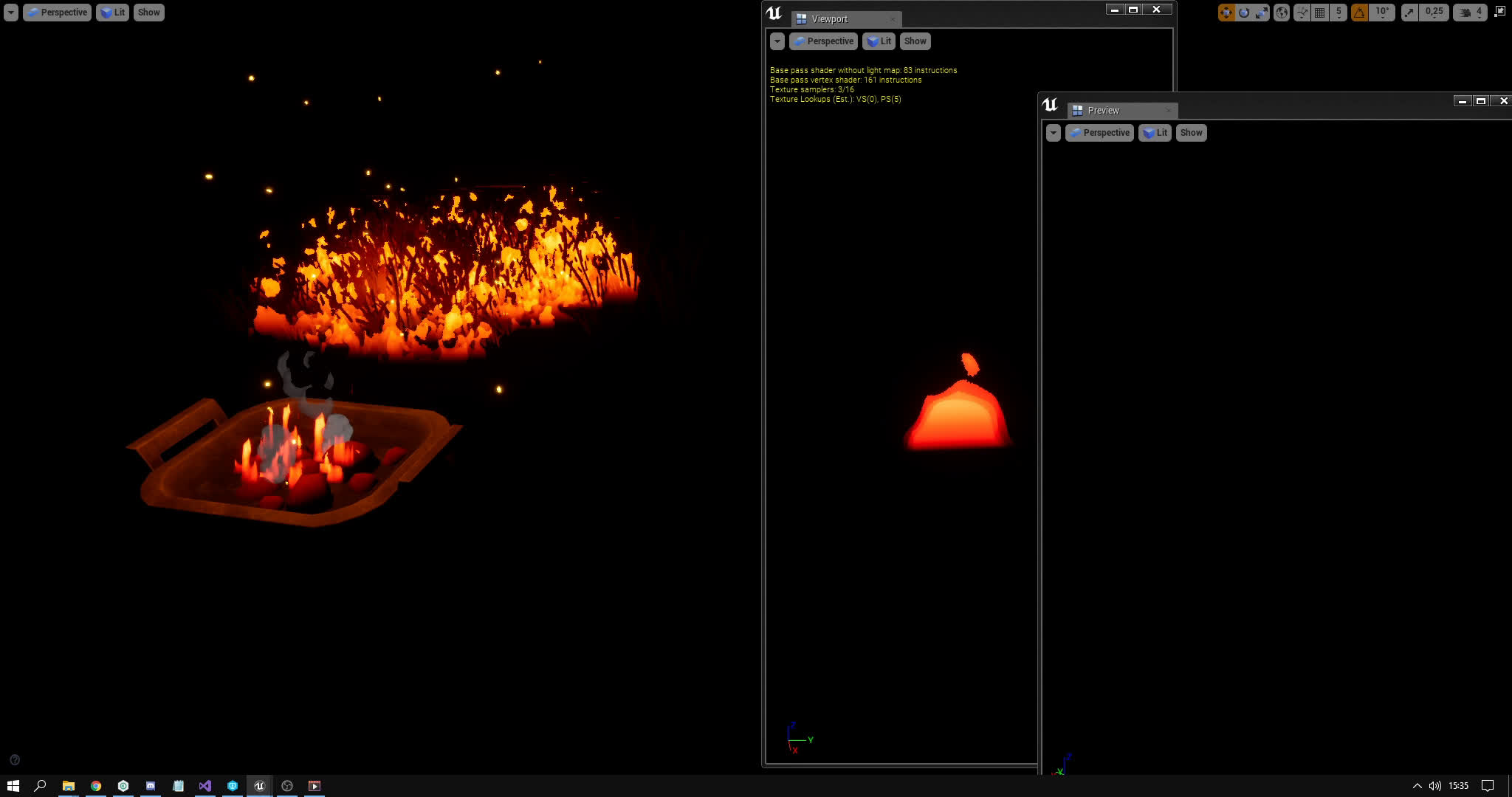Click Show button in main viewport

coord(148,13)
